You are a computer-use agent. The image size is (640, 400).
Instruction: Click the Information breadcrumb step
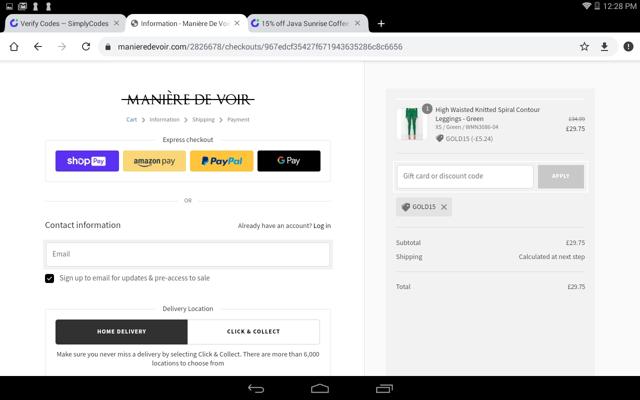click(164, 120)
